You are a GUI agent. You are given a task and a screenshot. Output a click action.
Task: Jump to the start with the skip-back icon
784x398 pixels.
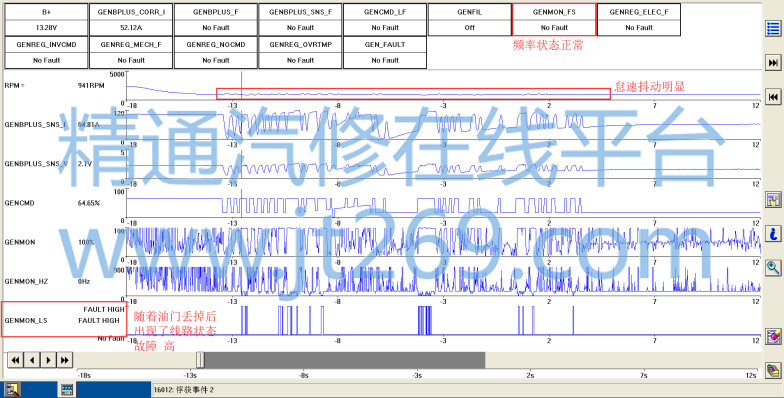coord(773,96)
